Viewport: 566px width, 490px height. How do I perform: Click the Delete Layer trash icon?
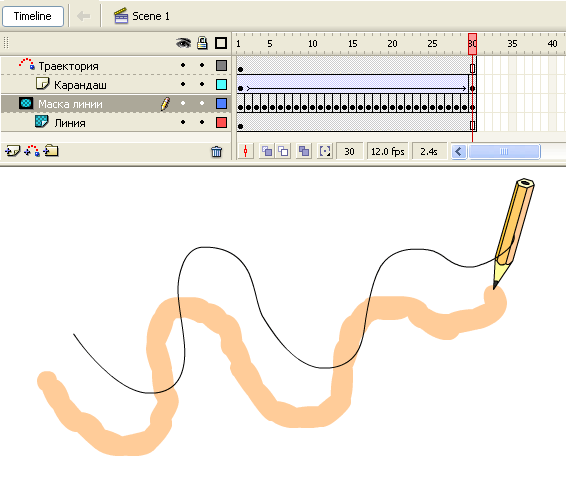click(x=217, y=152)
